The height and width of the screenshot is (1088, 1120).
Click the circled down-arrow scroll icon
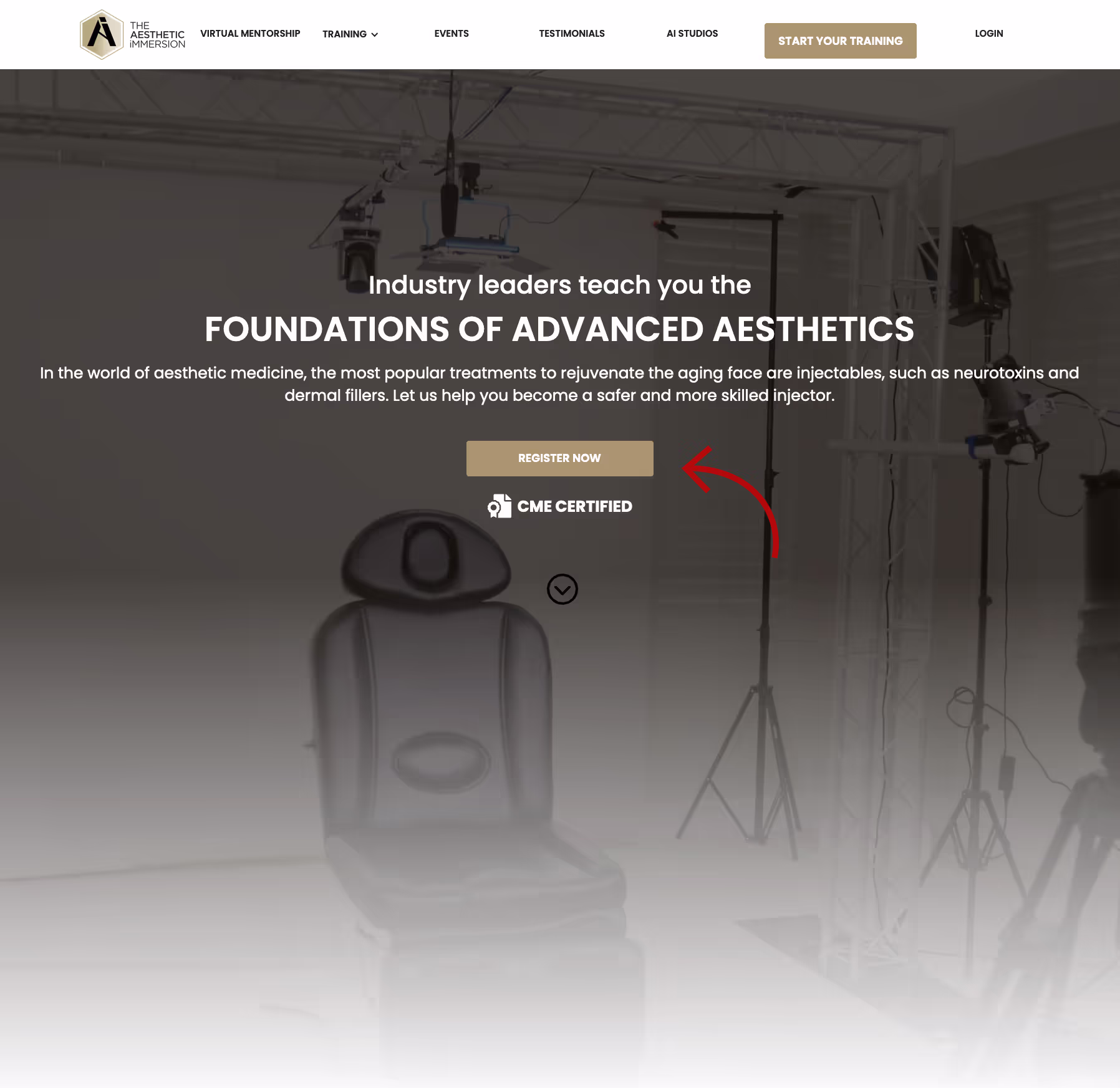tap(562, 589)
